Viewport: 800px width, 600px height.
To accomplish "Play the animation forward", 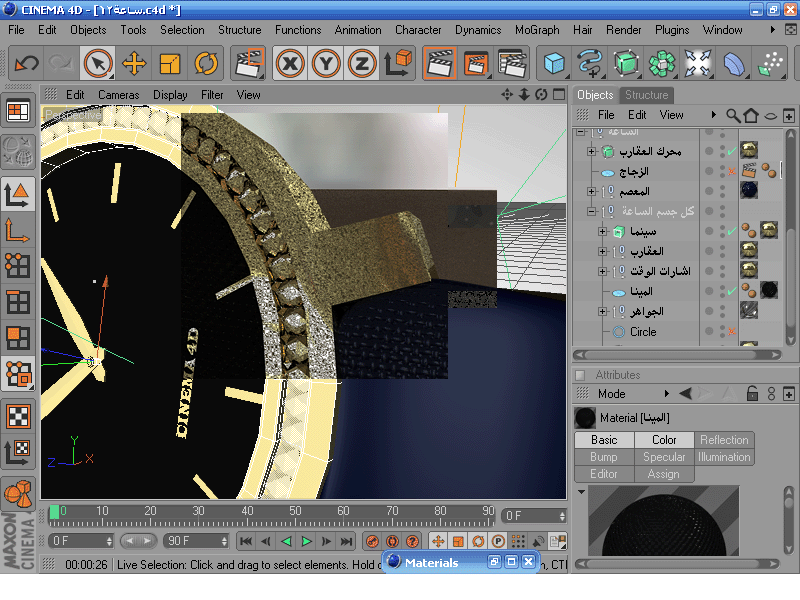I will (x=306, y=541).
